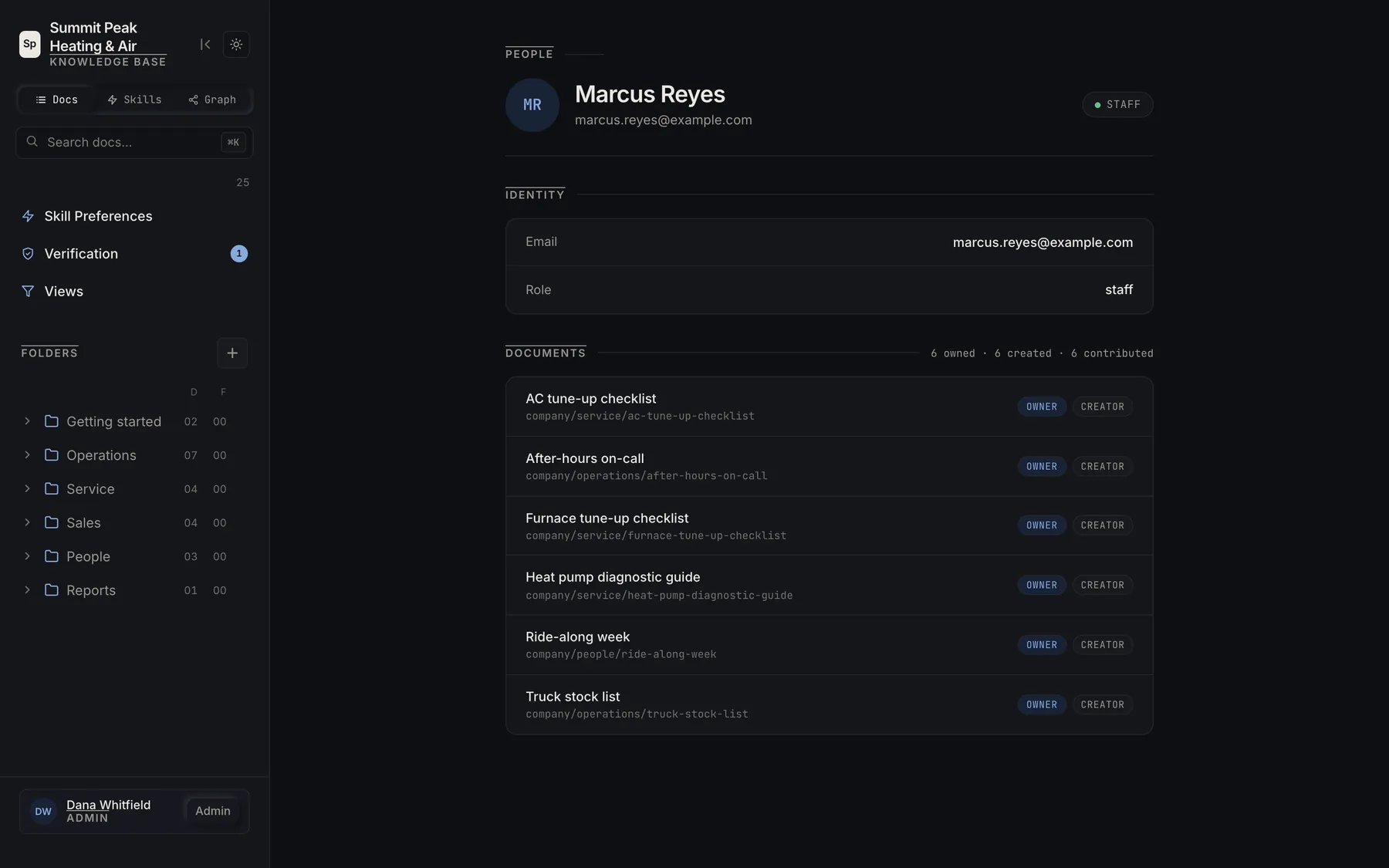Switch to the Graph tab
This screenshot has width=1389, height=868.
212,100
